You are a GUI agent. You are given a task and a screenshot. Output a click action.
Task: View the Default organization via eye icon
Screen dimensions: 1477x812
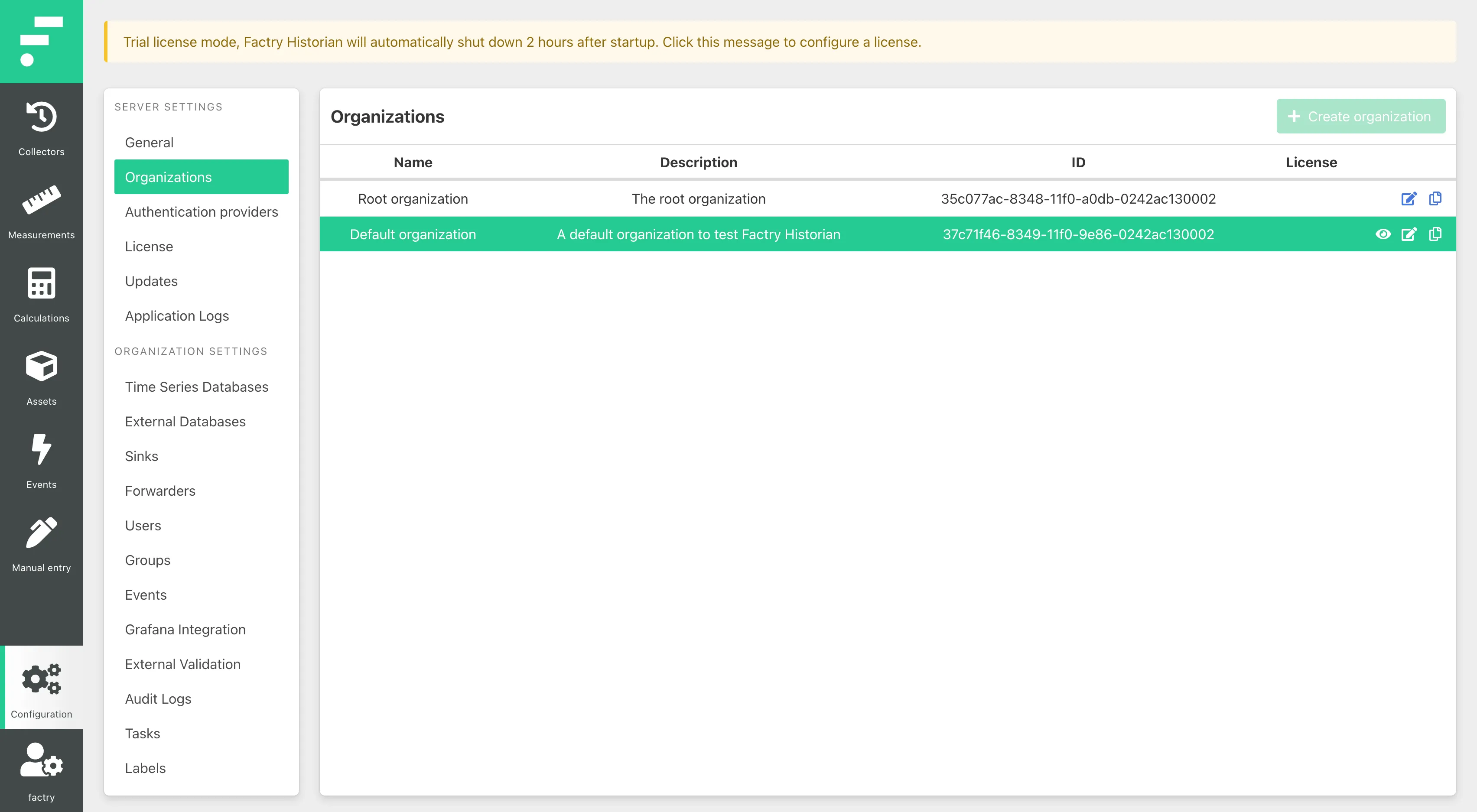(1383, 234)
